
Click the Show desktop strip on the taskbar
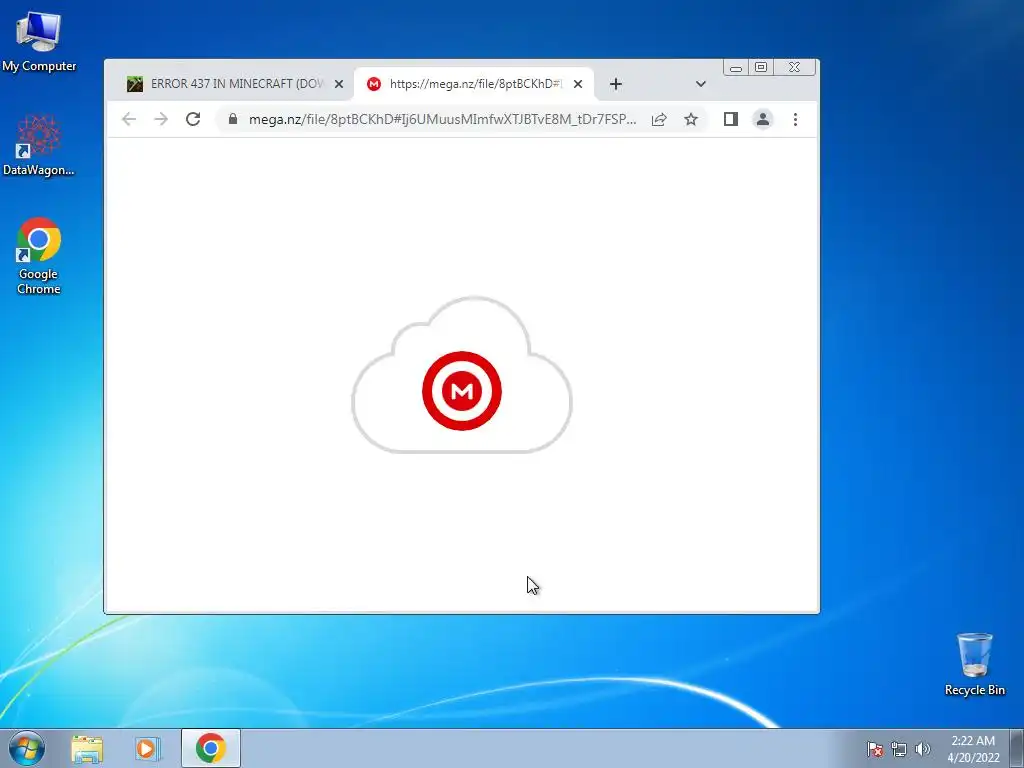[x=1017, y=748]
